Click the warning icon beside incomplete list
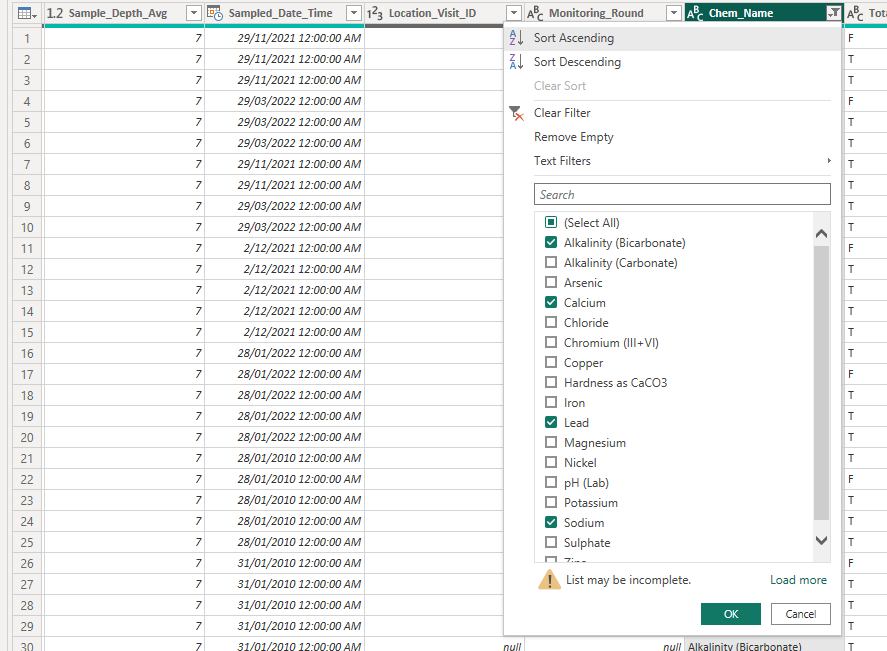The height and width of the screenshot is (651, 887). [549, 580]
